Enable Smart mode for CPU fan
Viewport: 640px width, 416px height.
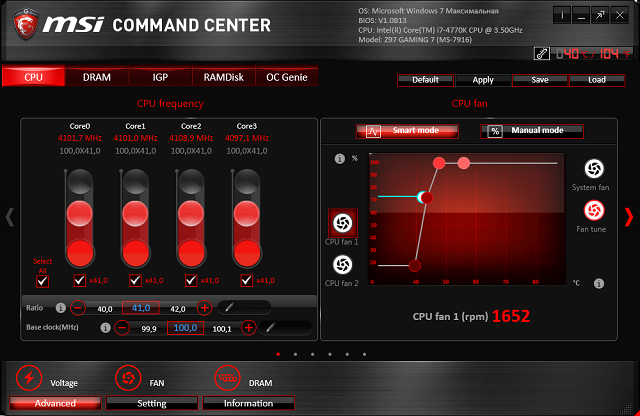407,131
